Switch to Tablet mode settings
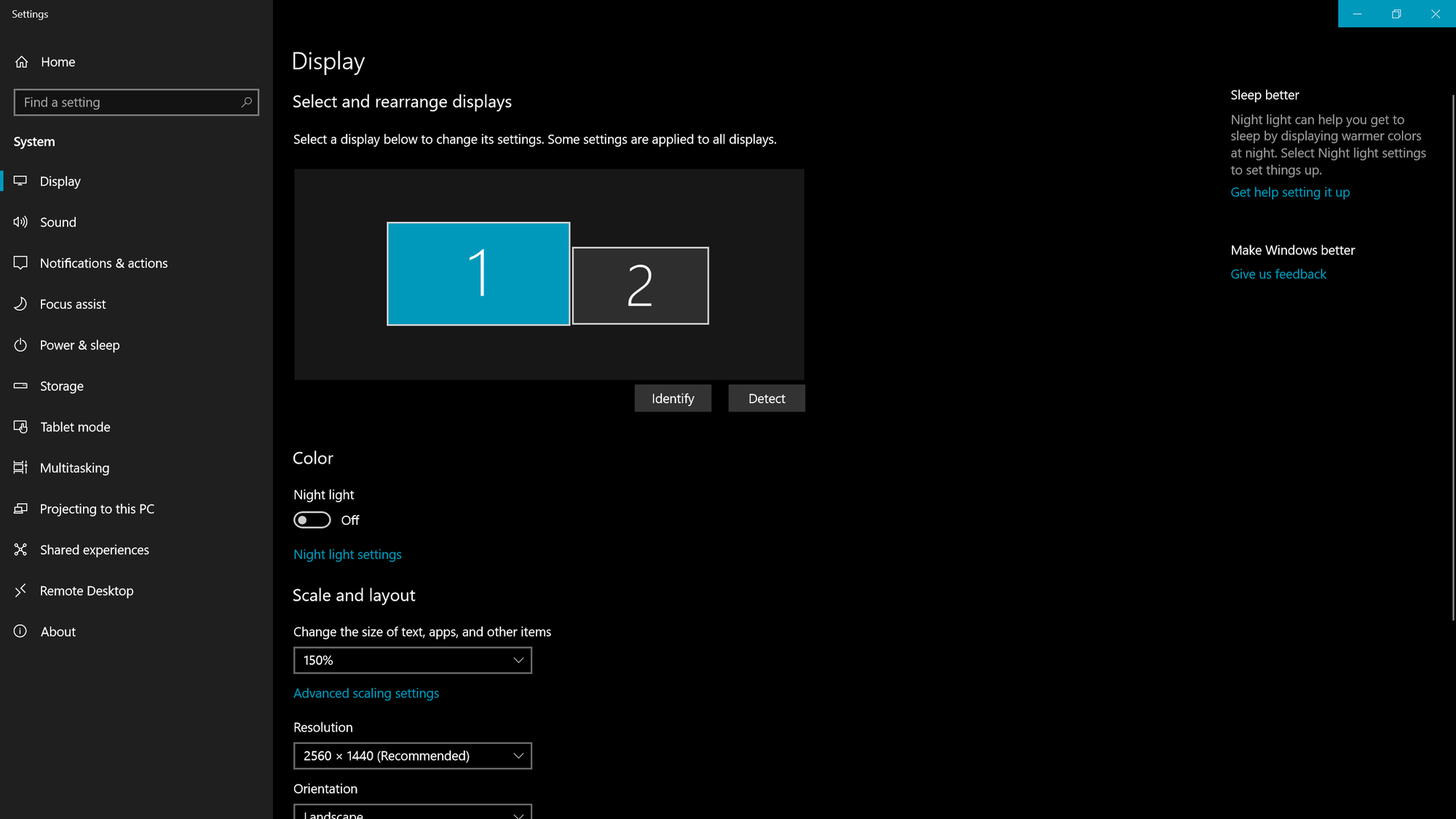 [136, 427]
